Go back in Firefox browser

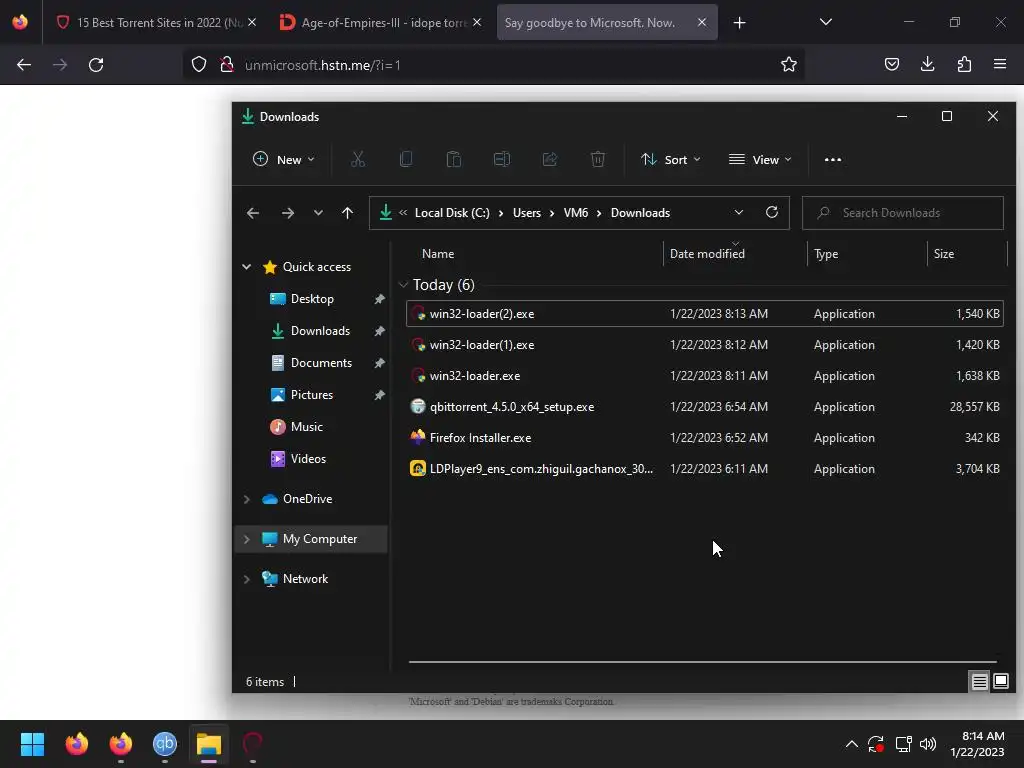(24, 65)
